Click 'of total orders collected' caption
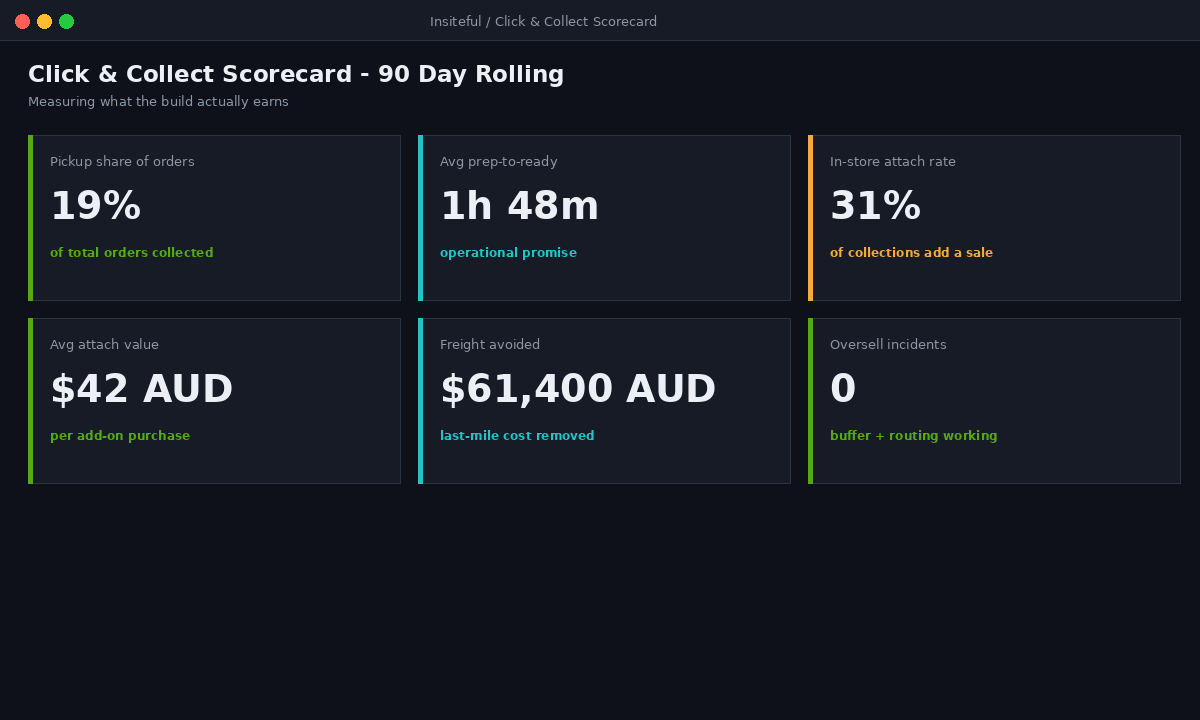Viewport: 1200px width, 720px height. 131,253
